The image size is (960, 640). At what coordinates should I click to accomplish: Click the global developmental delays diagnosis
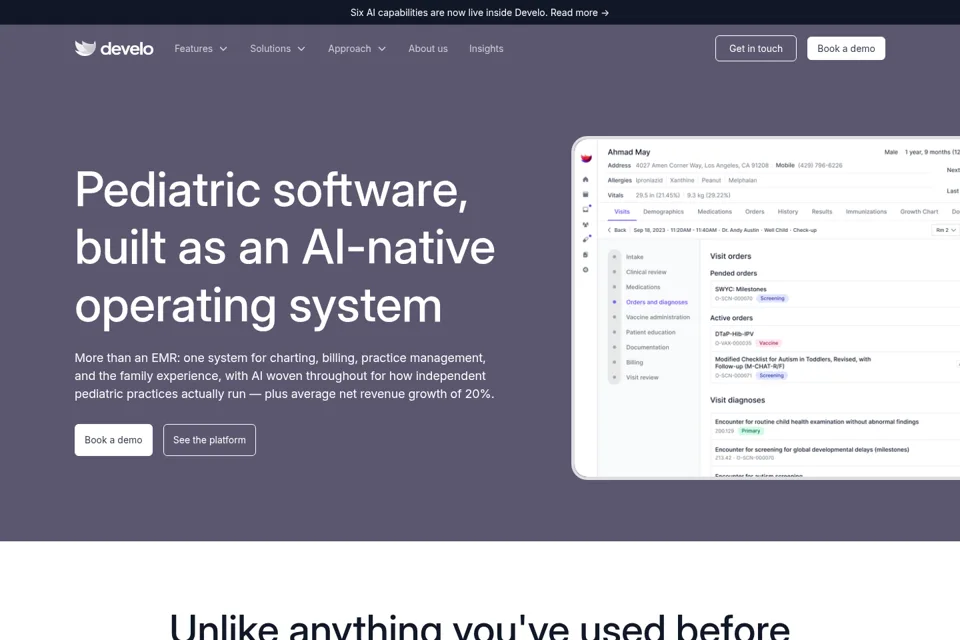coord(812,450)
